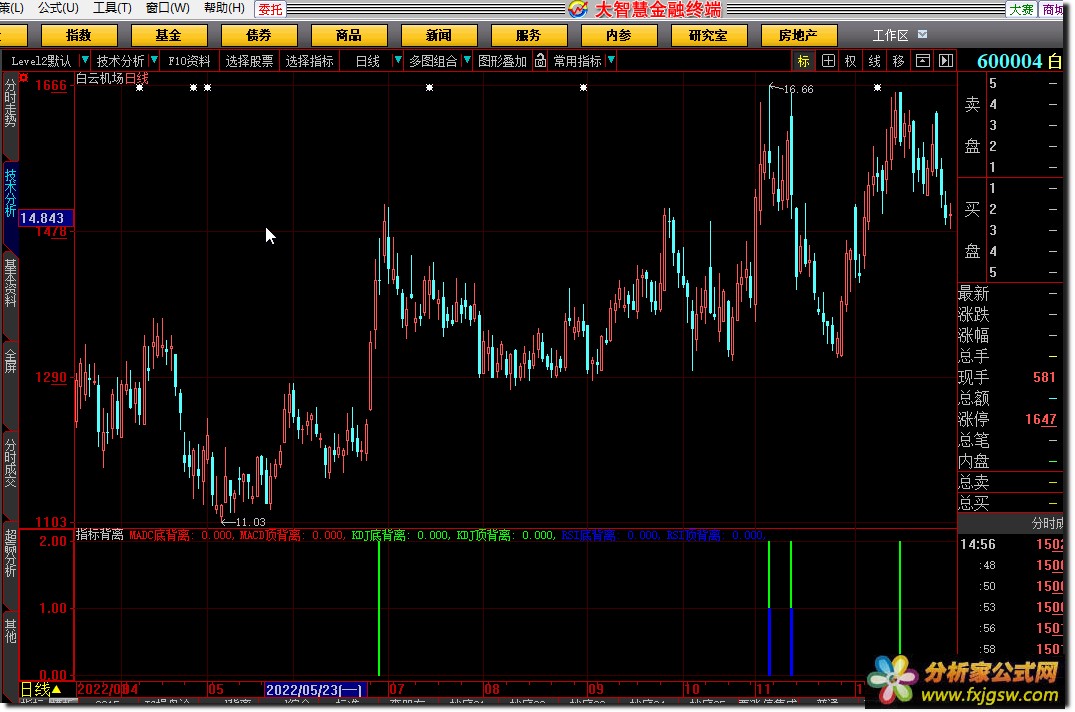Click the 14:56 trade time row
This screenshot has height=712, width=1075.
point(1011,544)
